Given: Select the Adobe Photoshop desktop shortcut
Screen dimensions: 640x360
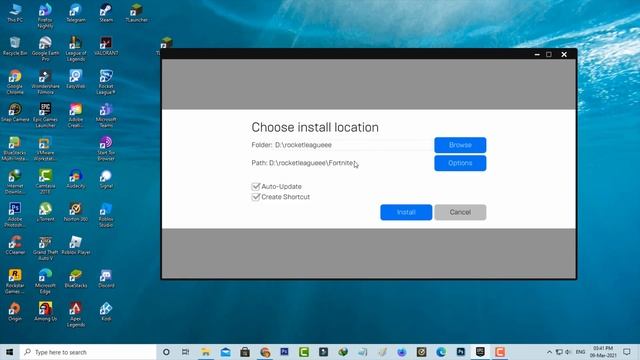Looking at the screenshot, I should tap(15, 215).
